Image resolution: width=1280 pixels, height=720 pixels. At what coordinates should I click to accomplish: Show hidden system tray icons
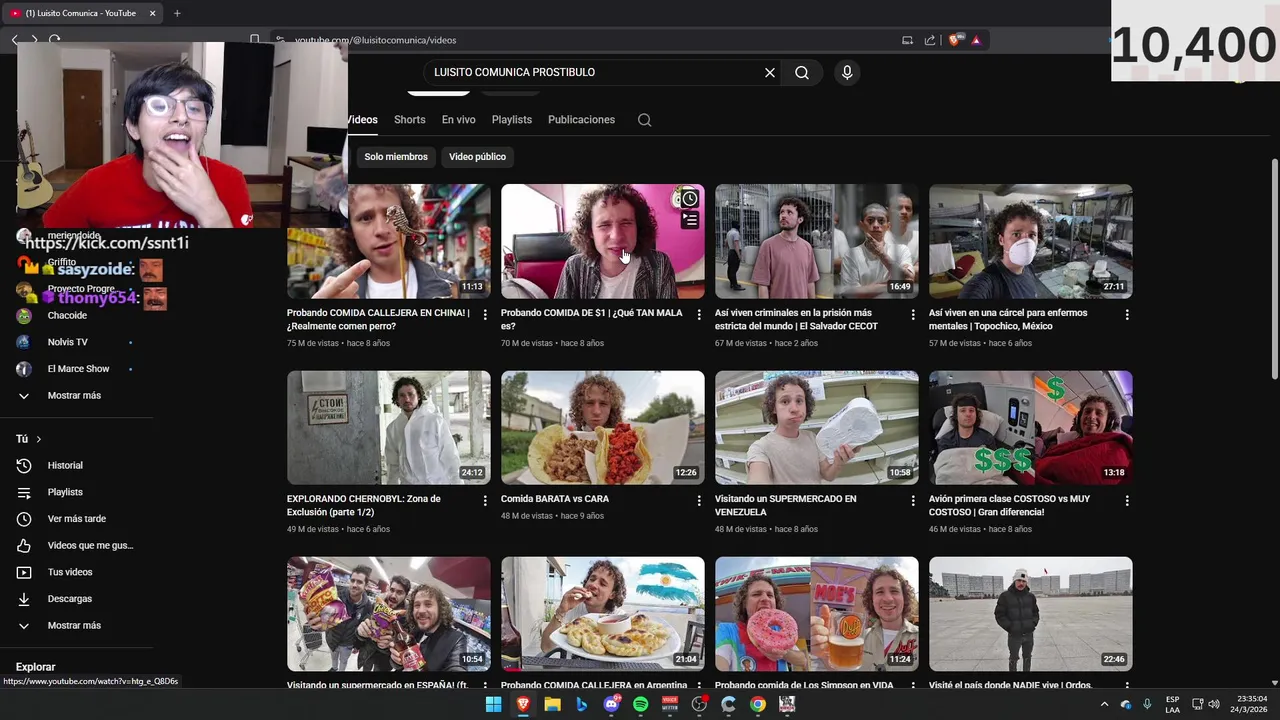coord(1104,704)
